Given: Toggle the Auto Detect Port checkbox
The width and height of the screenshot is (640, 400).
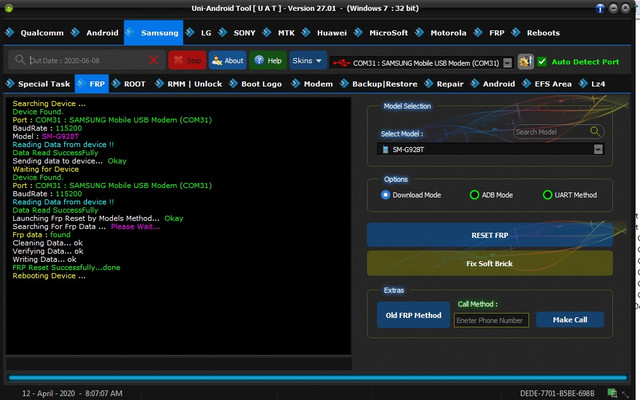Looking at the screenshot, I should click(x=542, y=62).
